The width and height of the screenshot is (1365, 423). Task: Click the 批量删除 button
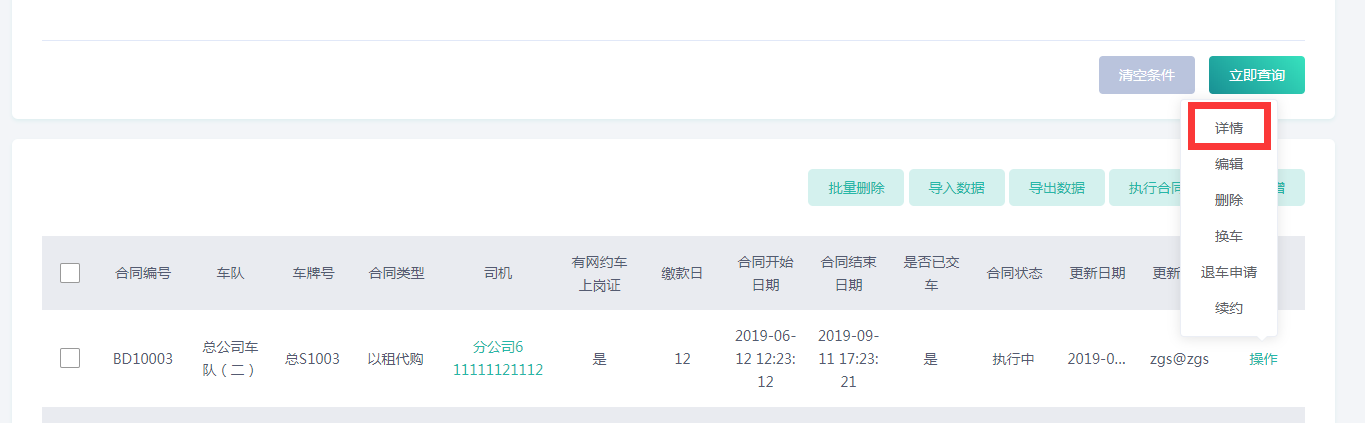coord(856,188)
